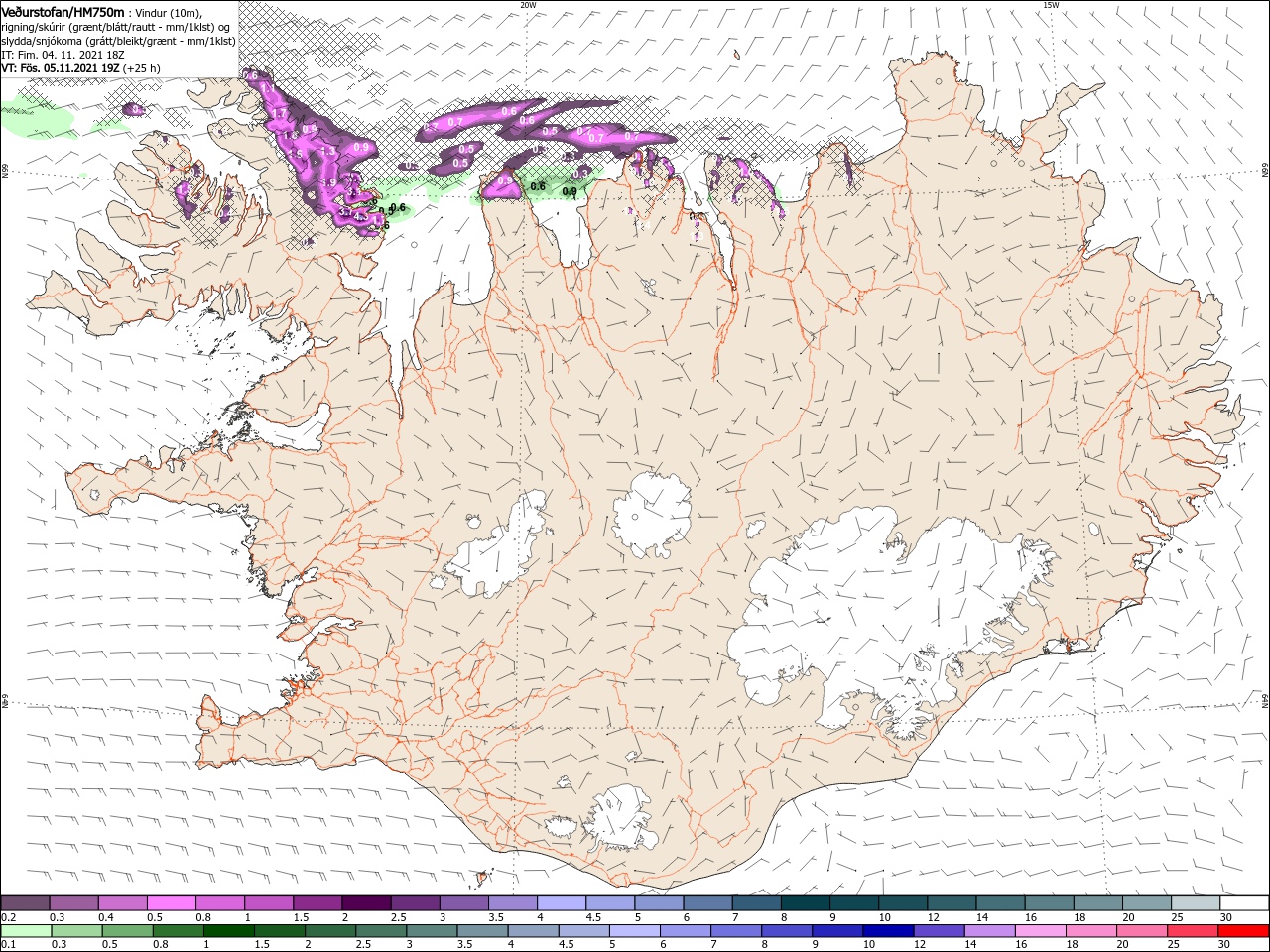The width and height of the screenshot is (1270, 952).
Task: Select the slydda/snjókoma legend description line
Action: [x=119, y=41]
